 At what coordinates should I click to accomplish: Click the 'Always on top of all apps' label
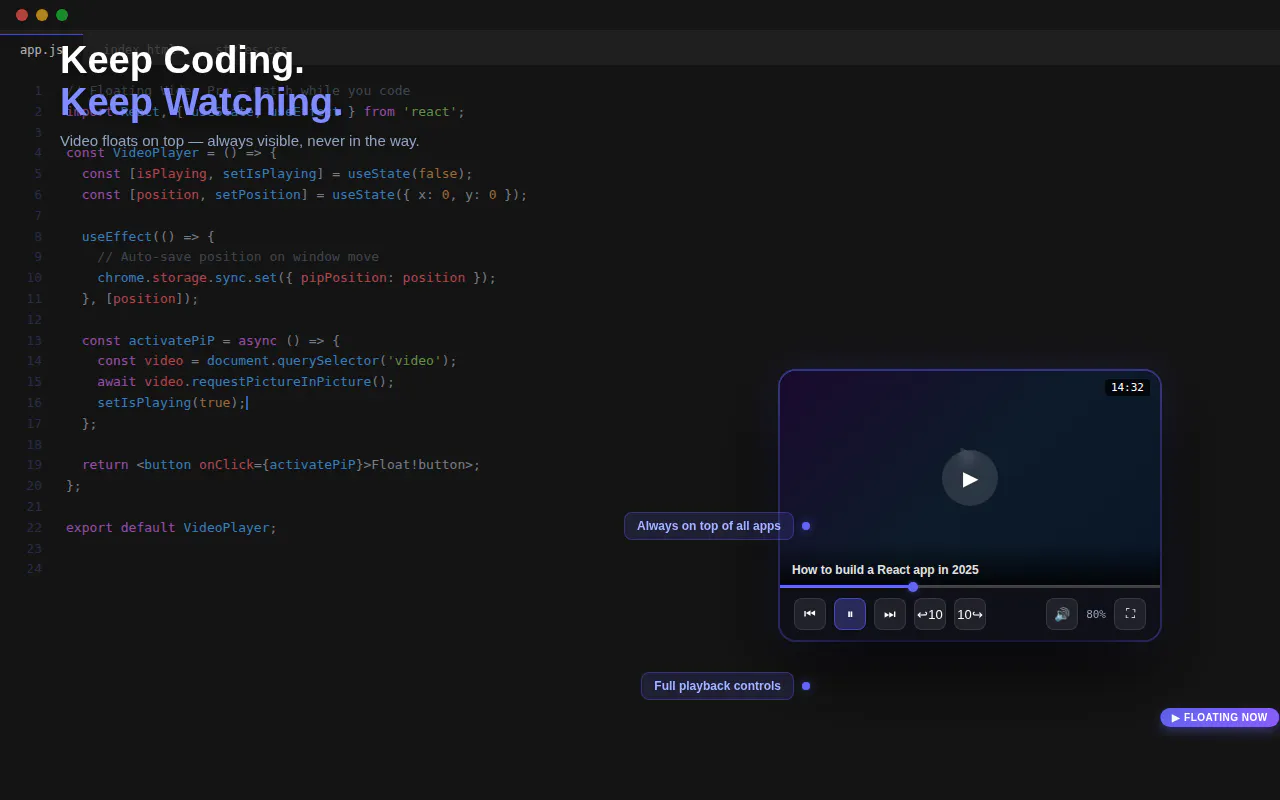[709, 526]
